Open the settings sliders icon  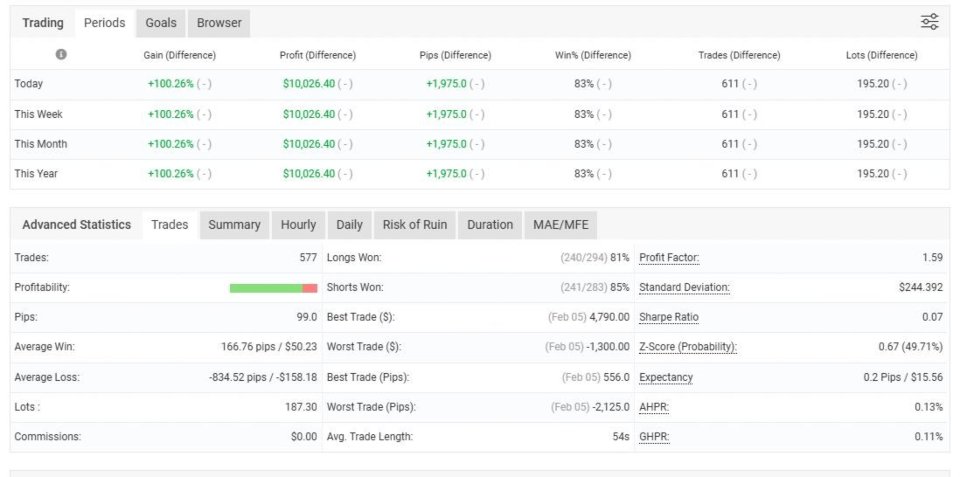pyautogui.click(x=929, y=22)
